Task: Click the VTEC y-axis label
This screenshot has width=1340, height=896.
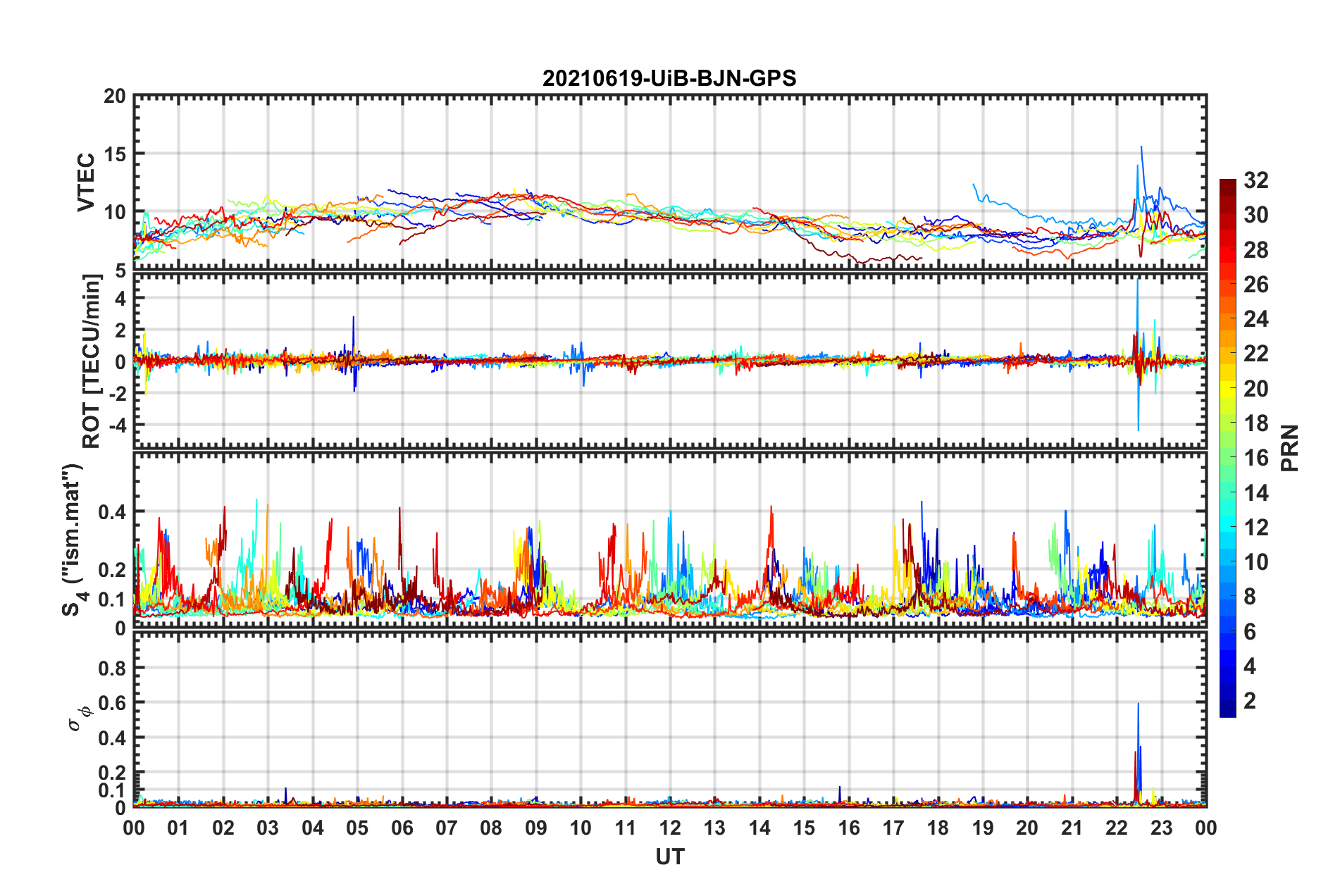Action: [x=86, y=182]
